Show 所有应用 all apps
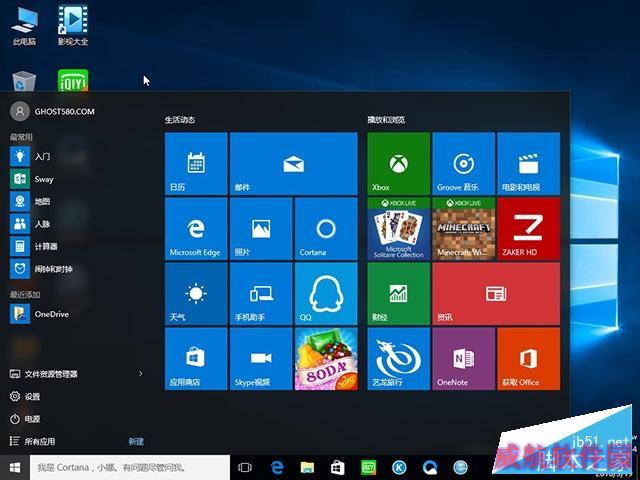Screen dimensions: 640x480 click(x=32, y=441)
